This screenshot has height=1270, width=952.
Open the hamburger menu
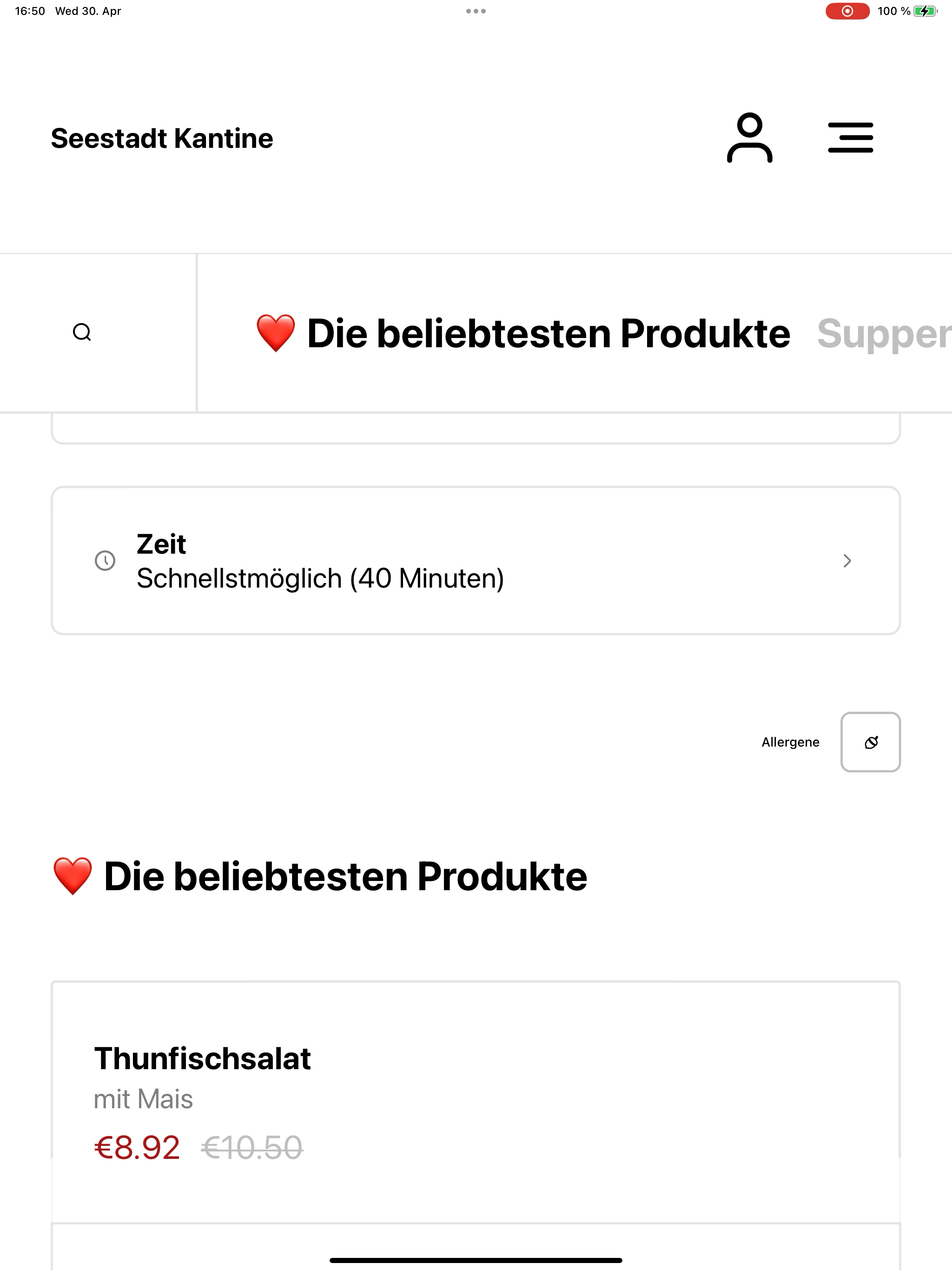[850, 138]
